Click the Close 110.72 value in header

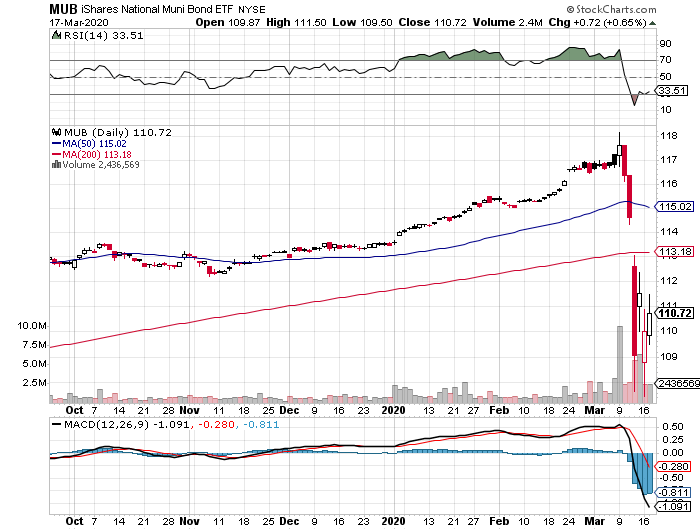click(x=432, y=22)
